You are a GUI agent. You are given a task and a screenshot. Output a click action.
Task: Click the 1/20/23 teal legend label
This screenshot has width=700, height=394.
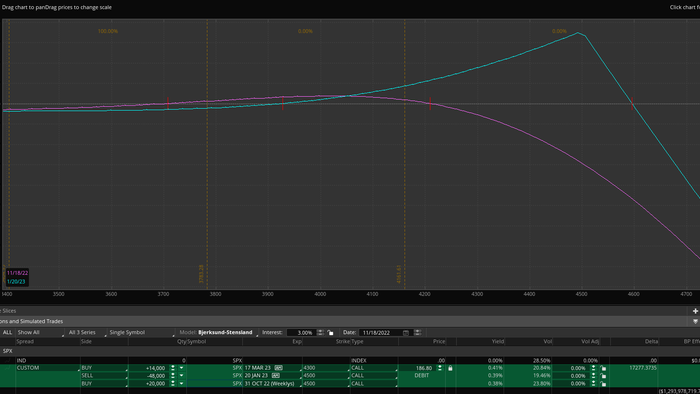click(x=16, y=282)
